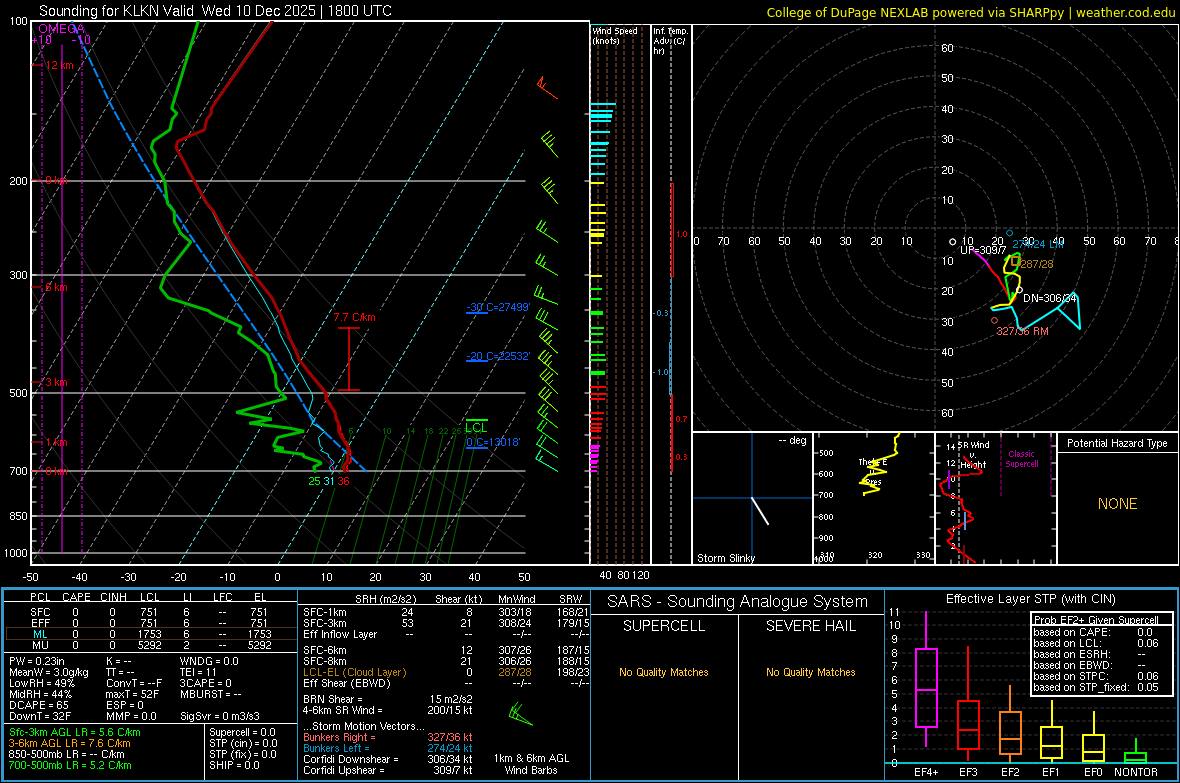
Task: Click the 'UP=309/7' hodograph label
Action: (x=983, y=250)
